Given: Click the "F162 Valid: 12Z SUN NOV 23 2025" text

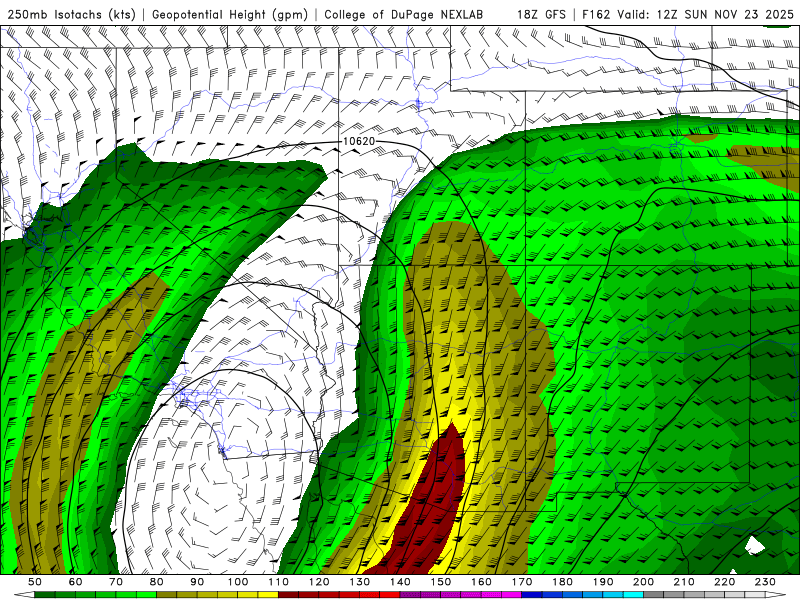Looking at the screenshot, I should 688,14.
